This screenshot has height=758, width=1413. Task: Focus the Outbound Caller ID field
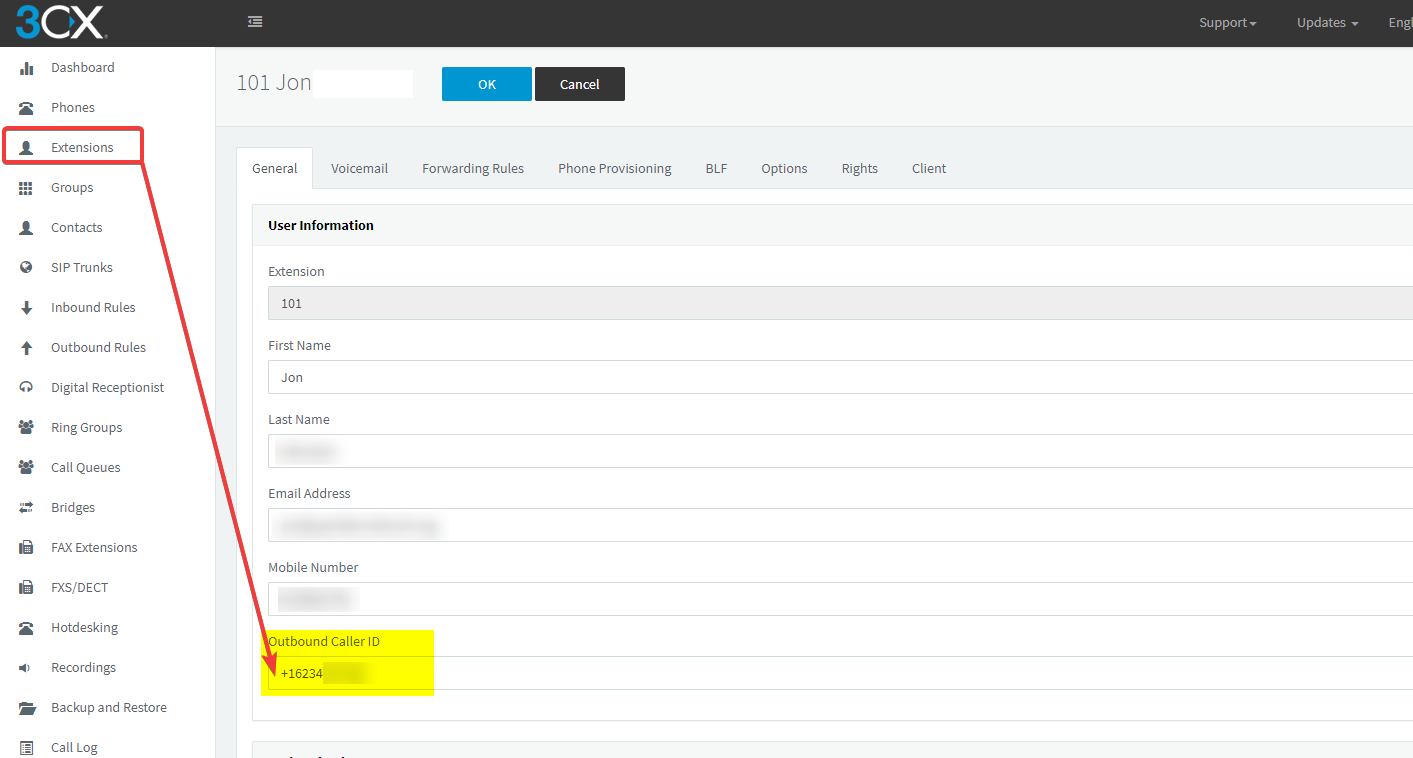point(840,673)
